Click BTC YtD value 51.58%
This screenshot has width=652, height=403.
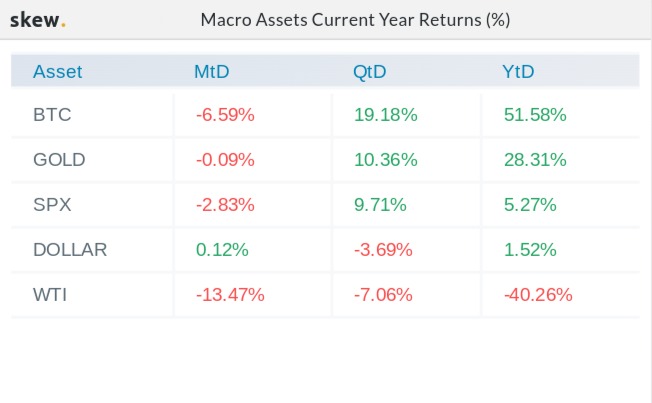pyautogui.click(x=534, y=115)
